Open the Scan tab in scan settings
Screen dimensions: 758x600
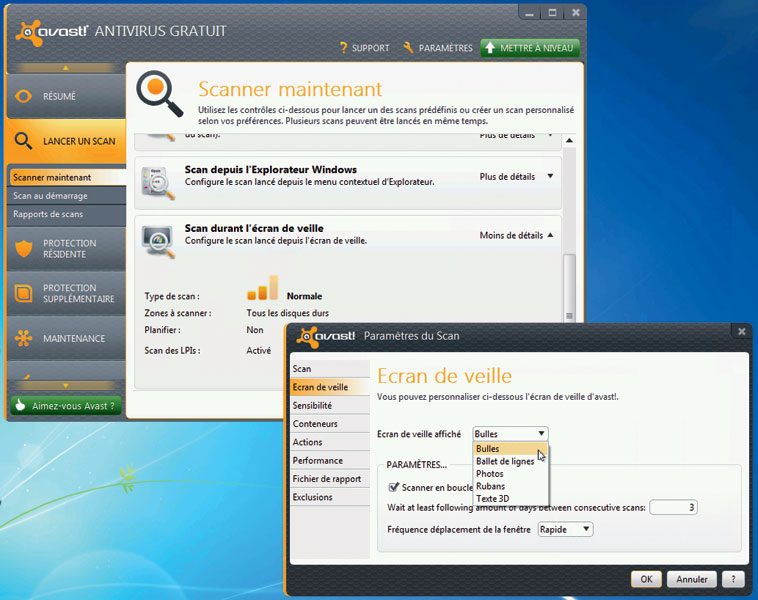(330, 368)
